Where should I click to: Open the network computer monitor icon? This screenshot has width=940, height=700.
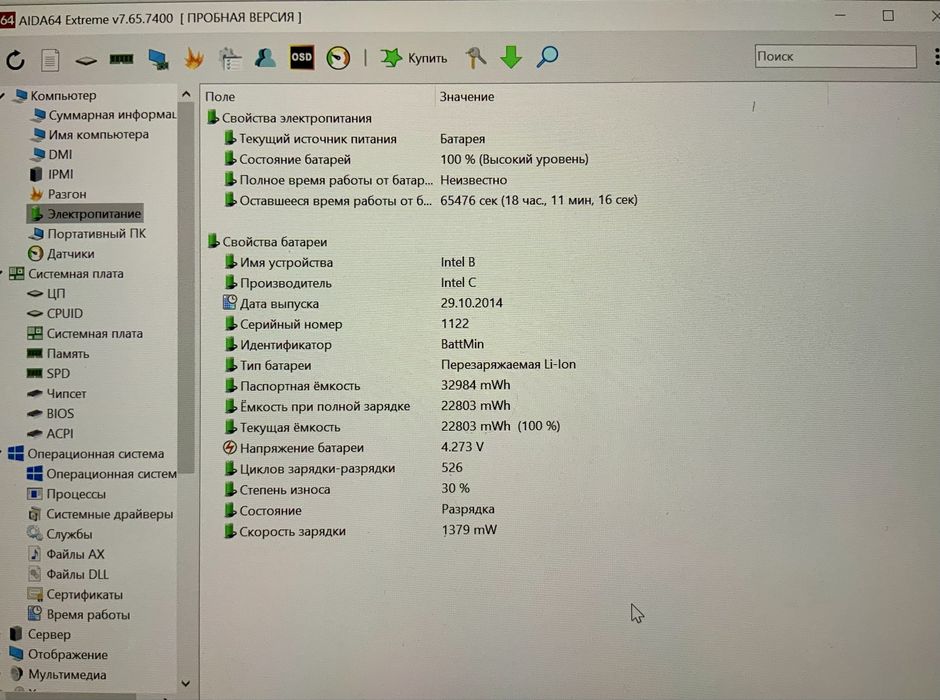(x=158, y=59)
